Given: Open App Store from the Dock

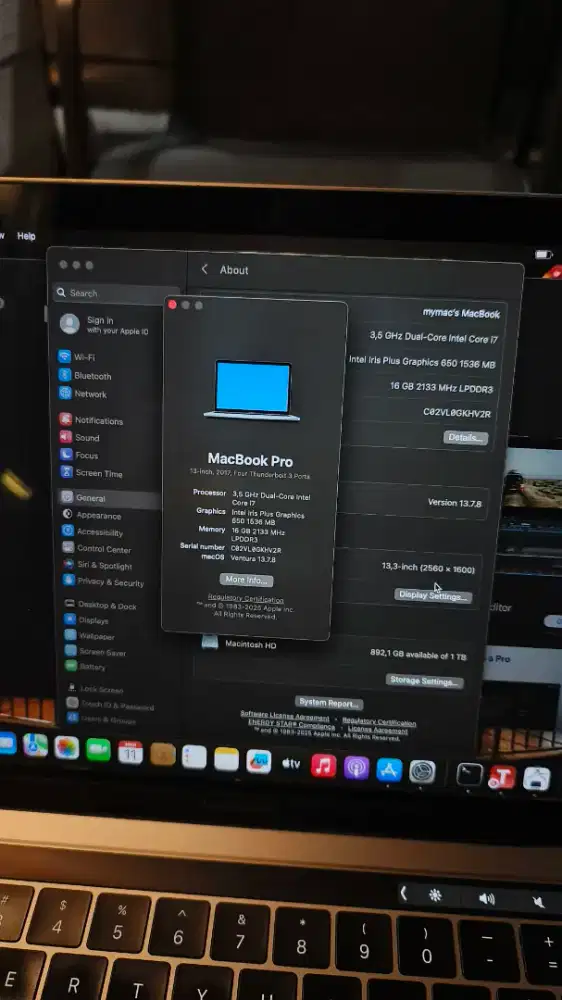Looking at the screenshot, I should pyautogui.click(x=389, y=770).
